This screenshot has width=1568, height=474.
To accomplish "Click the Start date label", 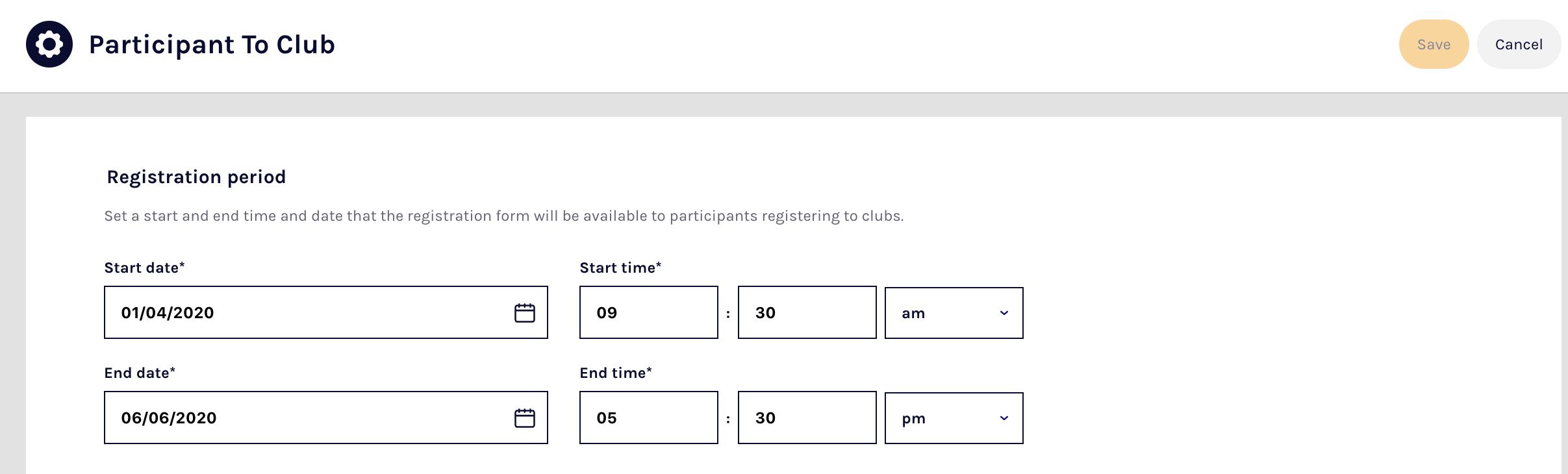I will click(x=144, y=268).
